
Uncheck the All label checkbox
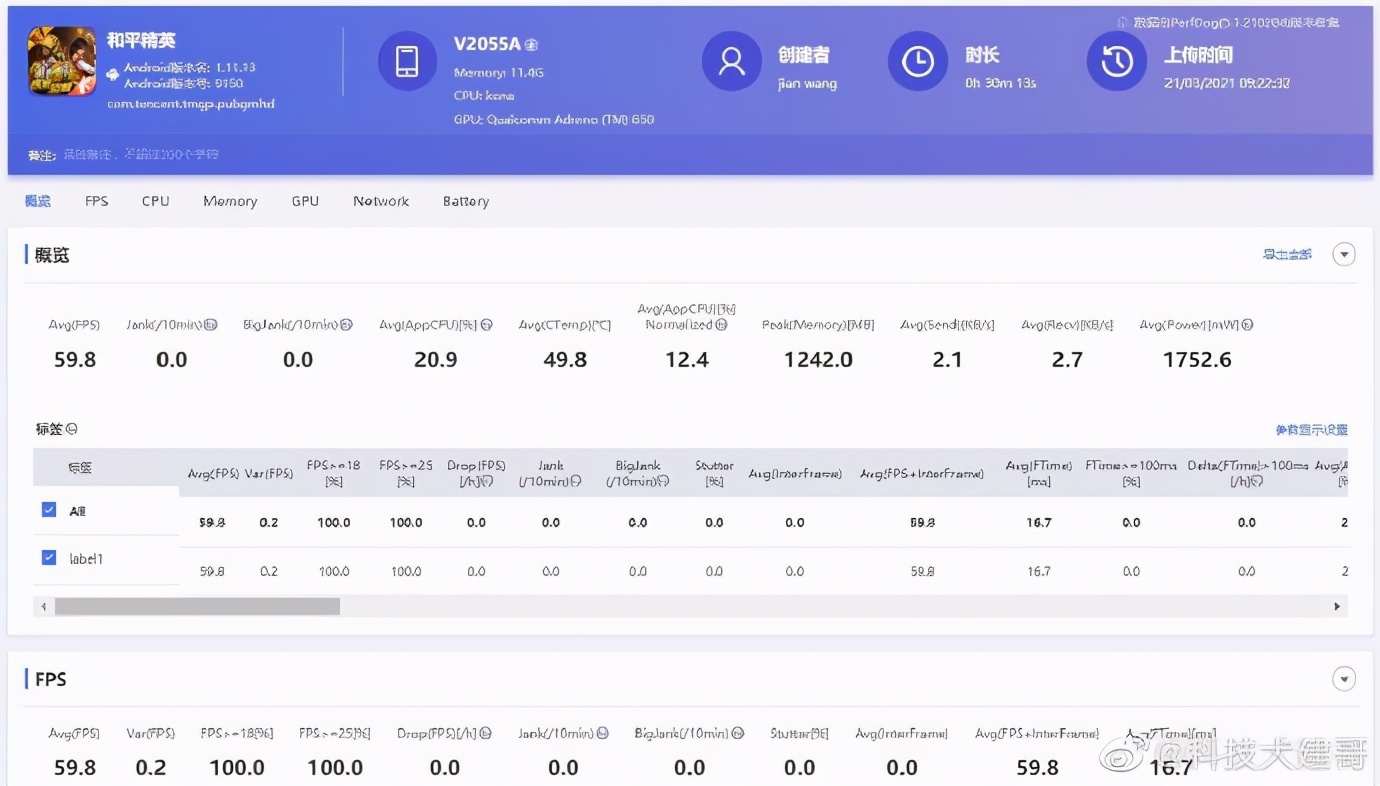point(48,509)
